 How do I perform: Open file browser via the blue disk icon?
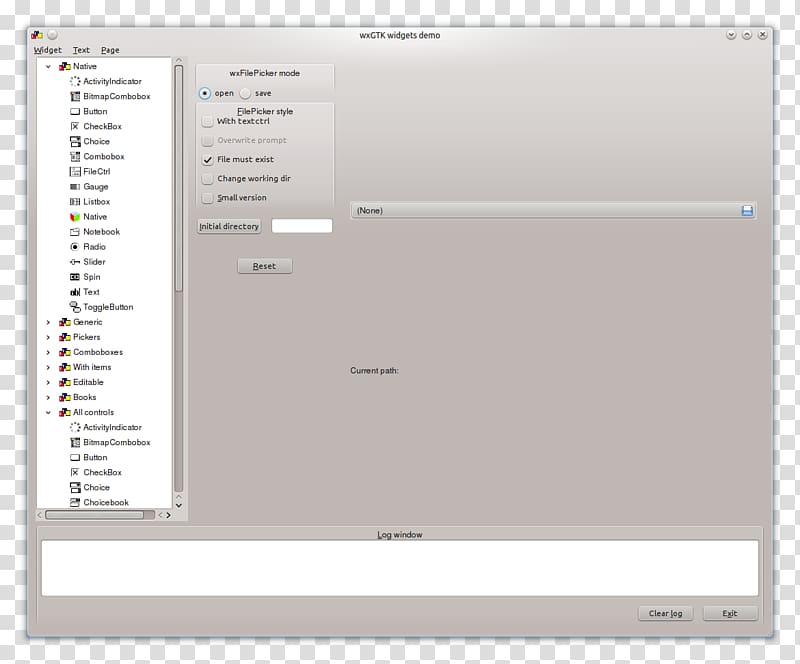pos(747,211)
